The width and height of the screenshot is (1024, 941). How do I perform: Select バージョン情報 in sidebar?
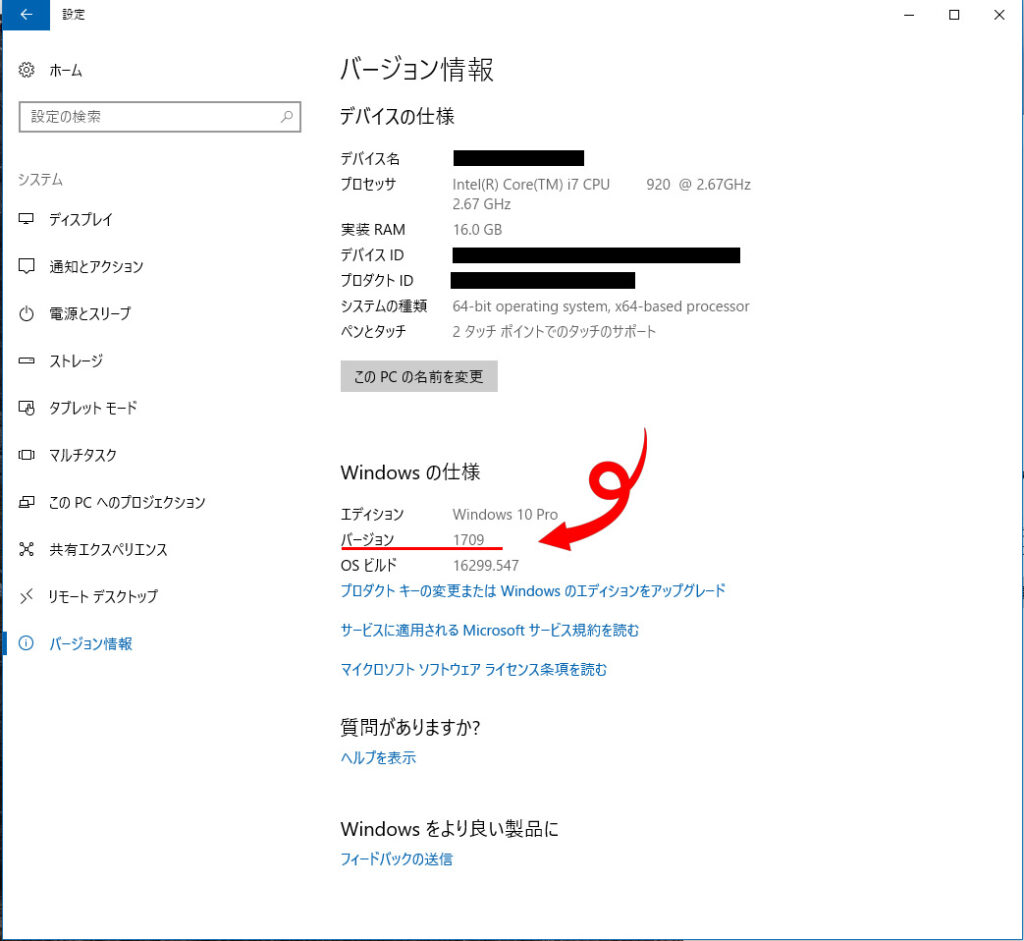91,644
